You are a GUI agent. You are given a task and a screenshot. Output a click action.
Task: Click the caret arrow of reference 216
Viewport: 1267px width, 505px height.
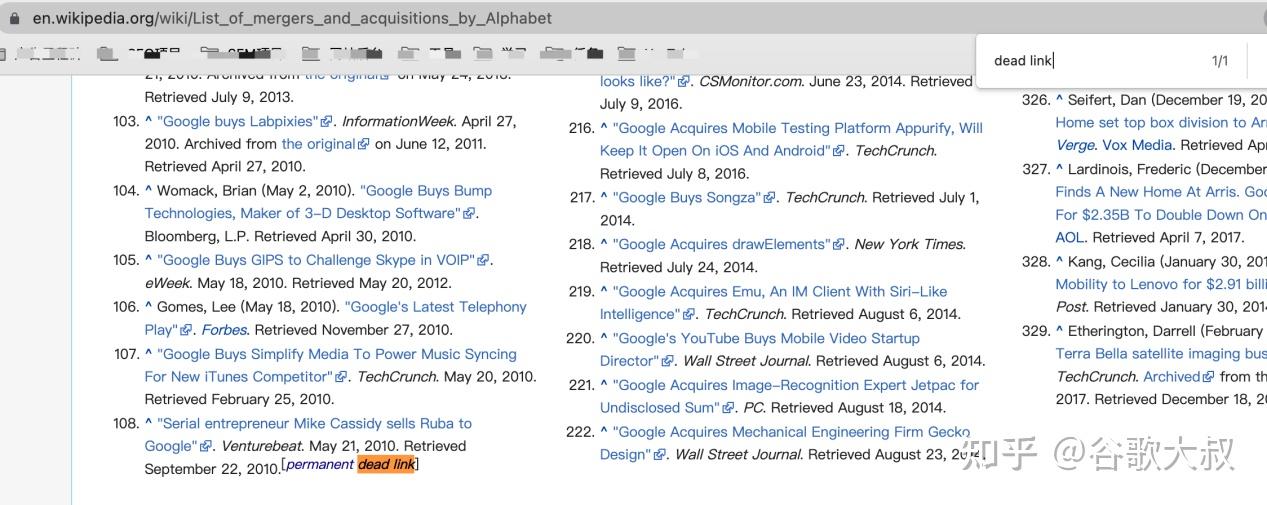point(604,128)
